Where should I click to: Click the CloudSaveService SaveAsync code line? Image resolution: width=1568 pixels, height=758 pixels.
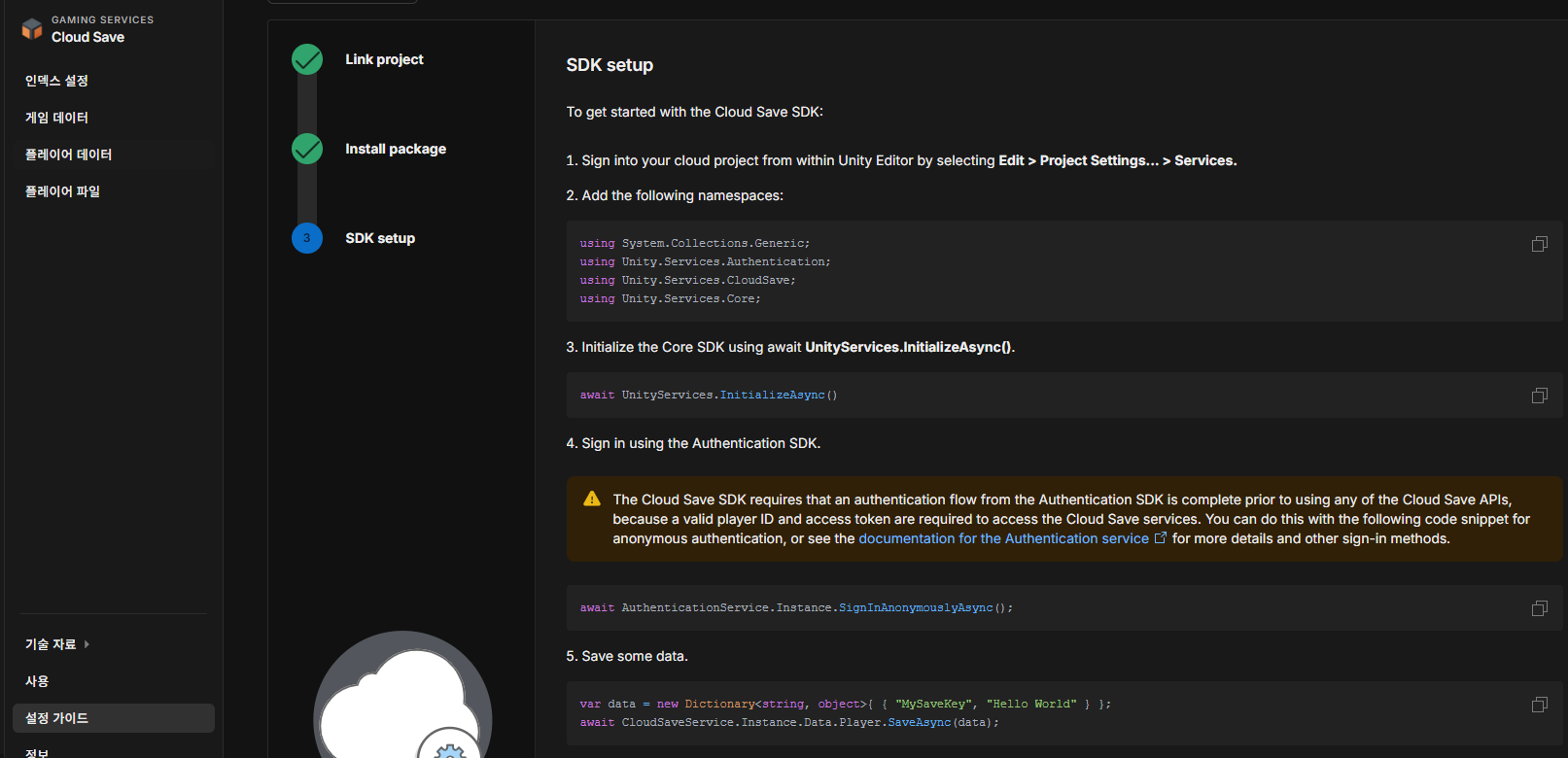tap(789, 722)
